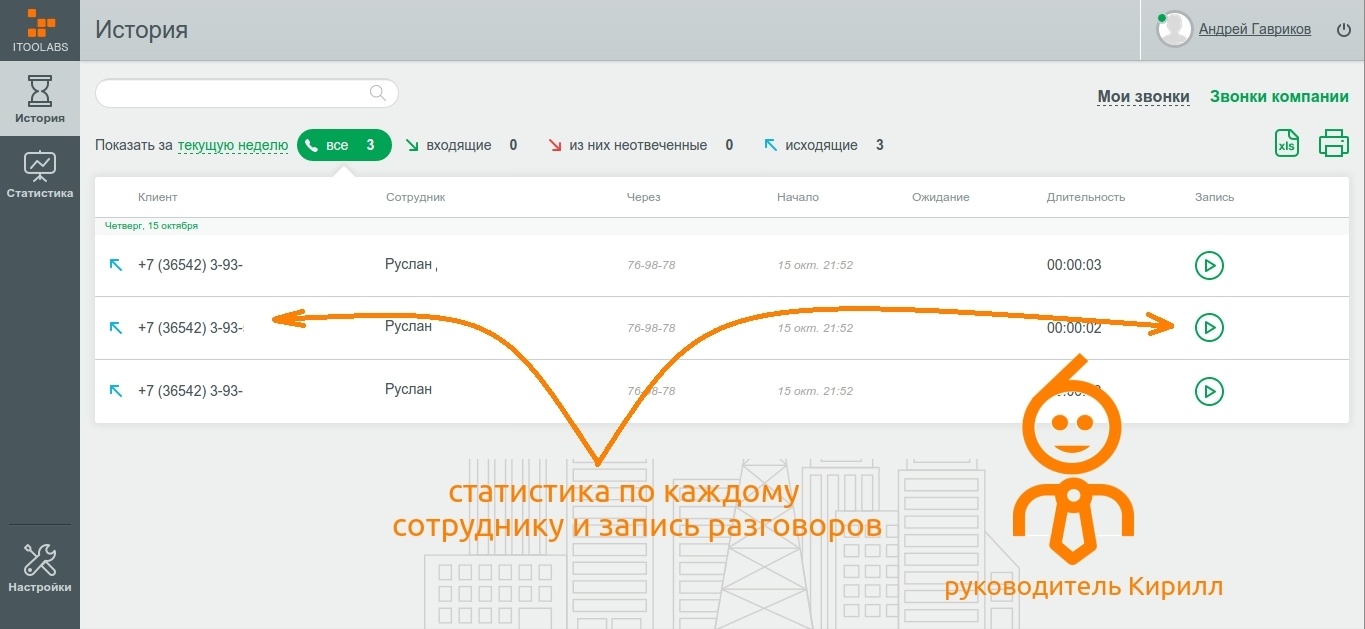Open the Настройки section in sidebar
Screen dimensions: 1365x629
coord(40,565)
